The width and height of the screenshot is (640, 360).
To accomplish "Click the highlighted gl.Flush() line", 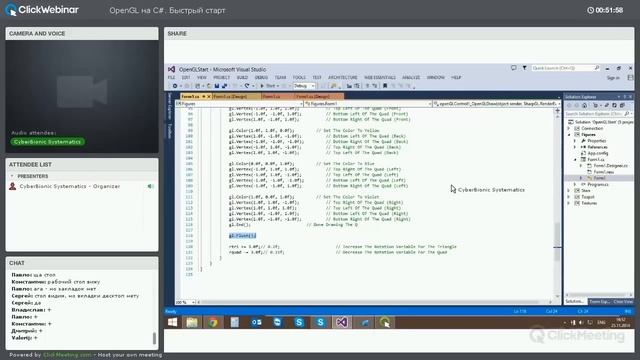I will (x=242, y=236).
